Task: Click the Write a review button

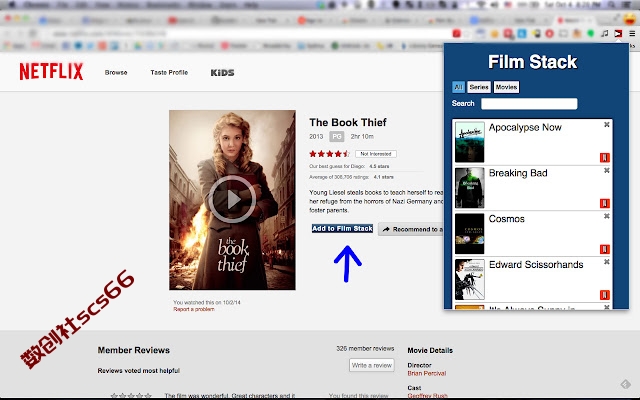Action: [371, 365]
